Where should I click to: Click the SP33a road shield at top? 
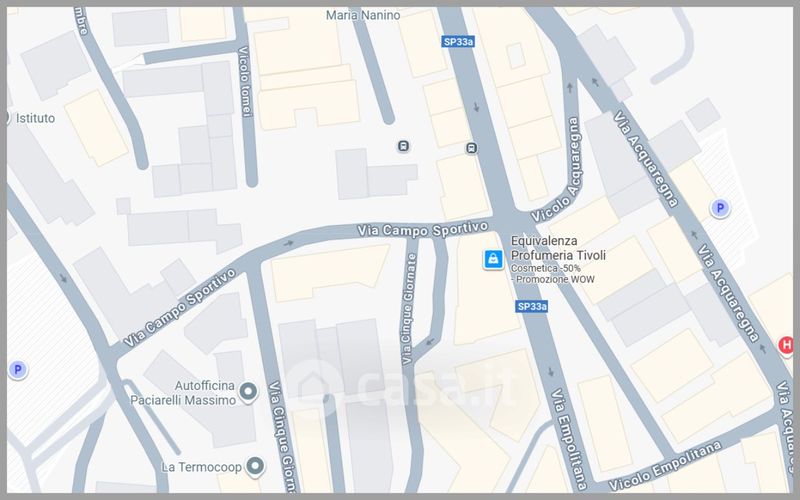[x=457, y=42]
